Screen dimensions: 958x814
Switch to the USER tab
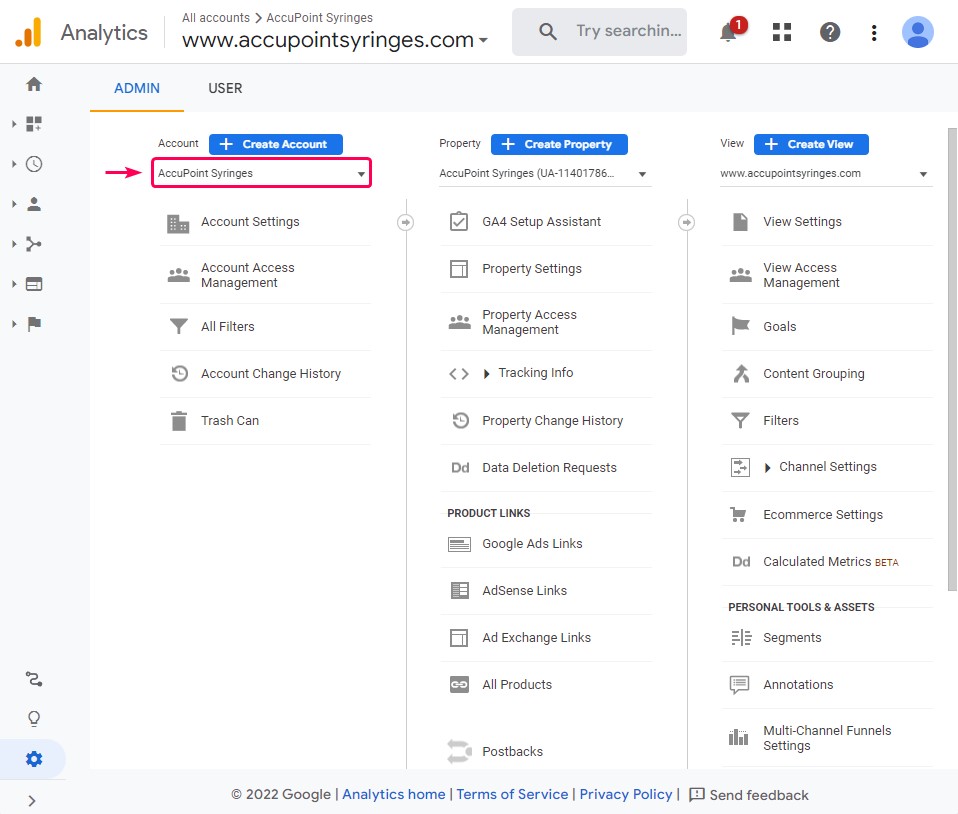click(x=225, y=89)
